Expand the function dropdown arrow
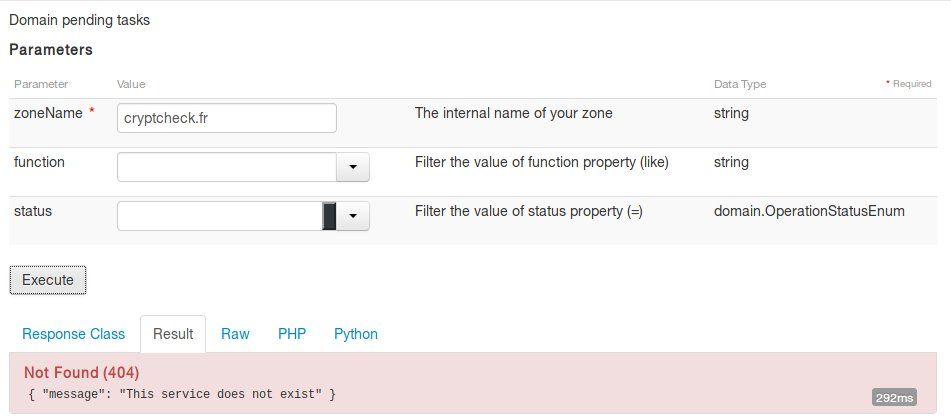The image size is (951, 420). [x=353, y=167]
